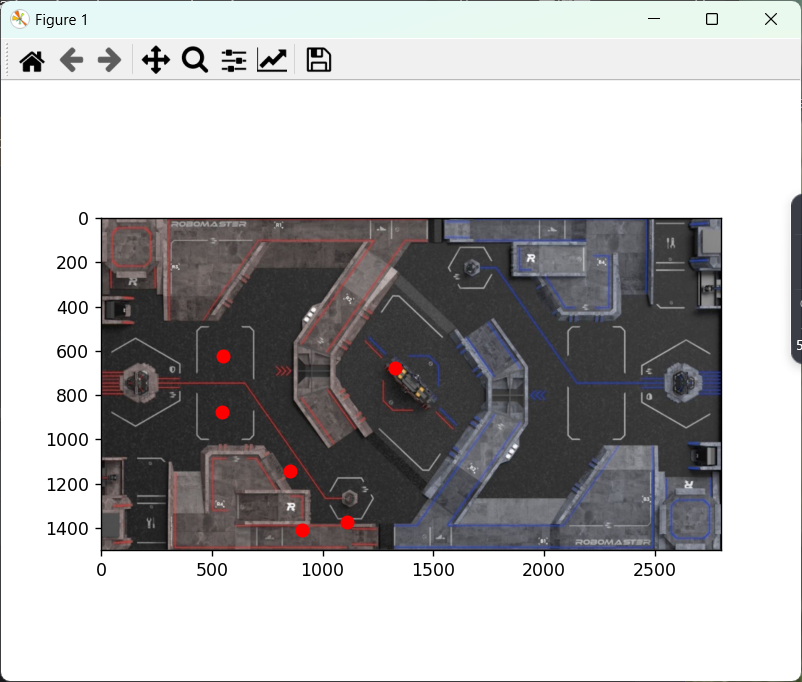Image resolution: width=802 pixels, height=682 pixels.
Task: Click the red marker on the robot
Action: pyautogui.click(x=396, y=369)
